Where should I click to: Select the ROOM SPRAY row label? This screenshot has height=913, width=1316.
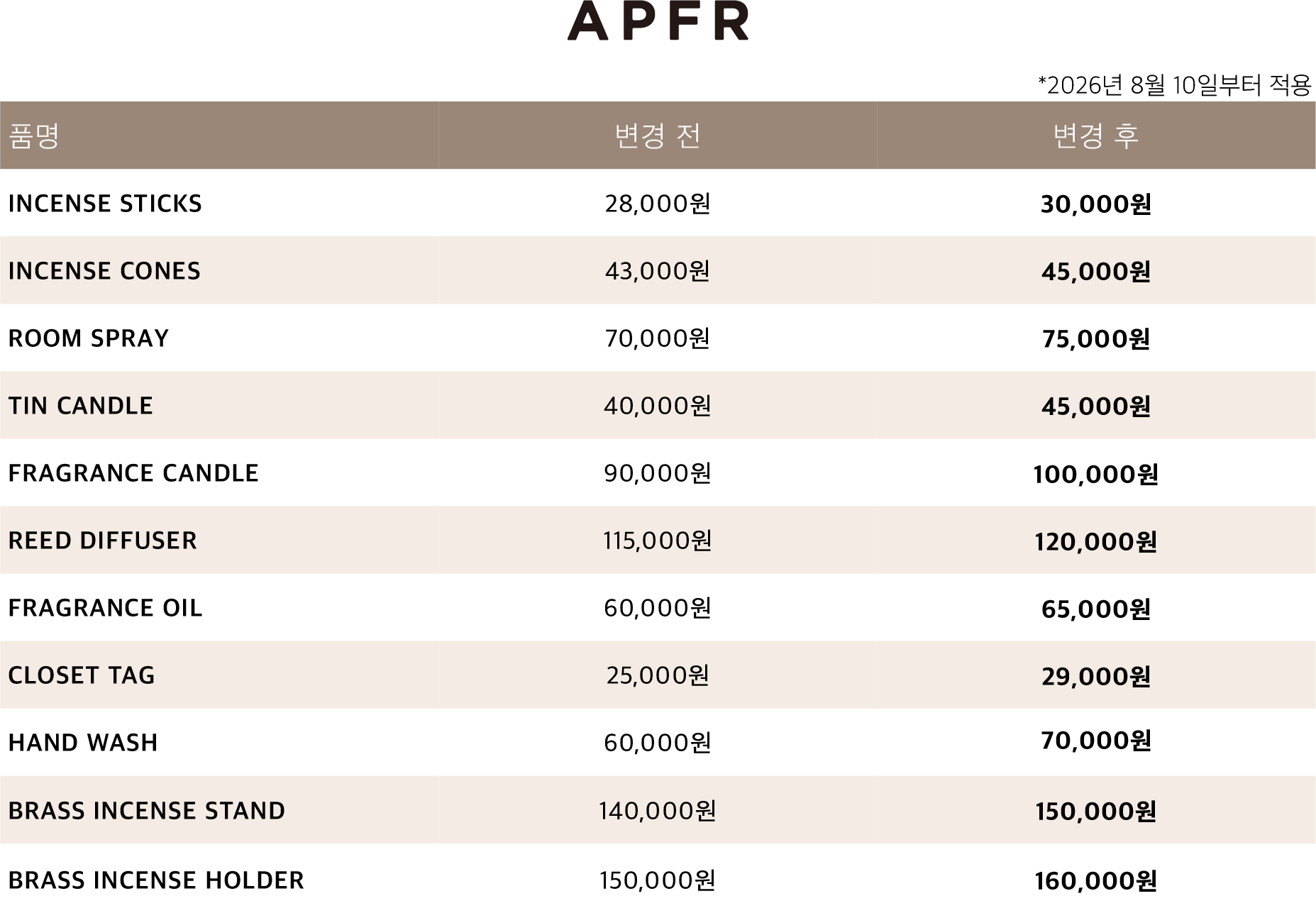tap(89, 338)
